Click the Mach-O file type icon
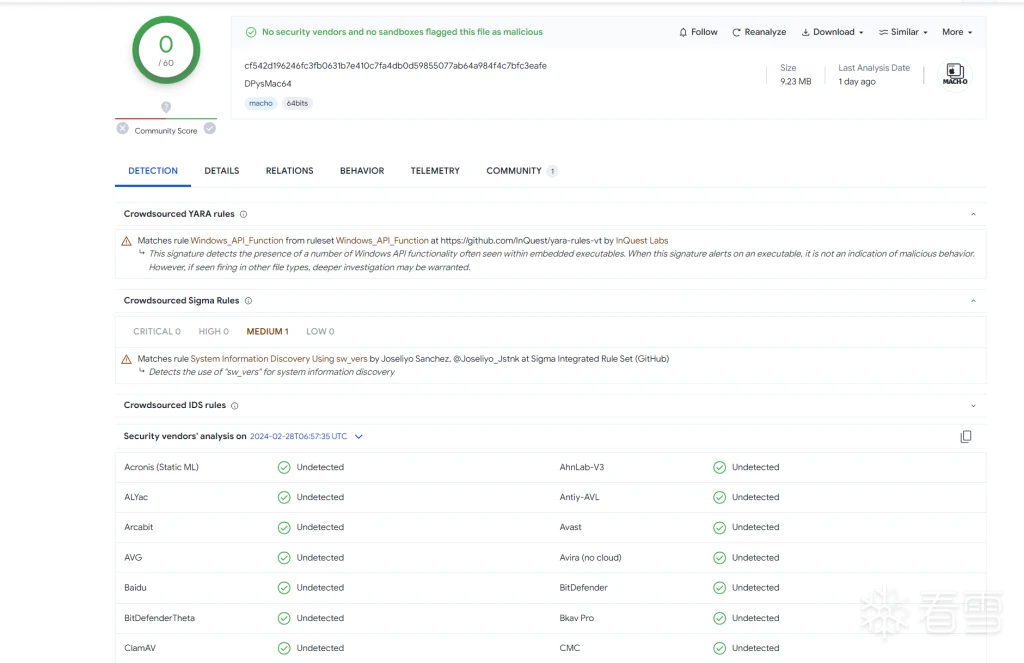Image resolution: width=1024 pixels, height=663 pixels. [954, 74]
